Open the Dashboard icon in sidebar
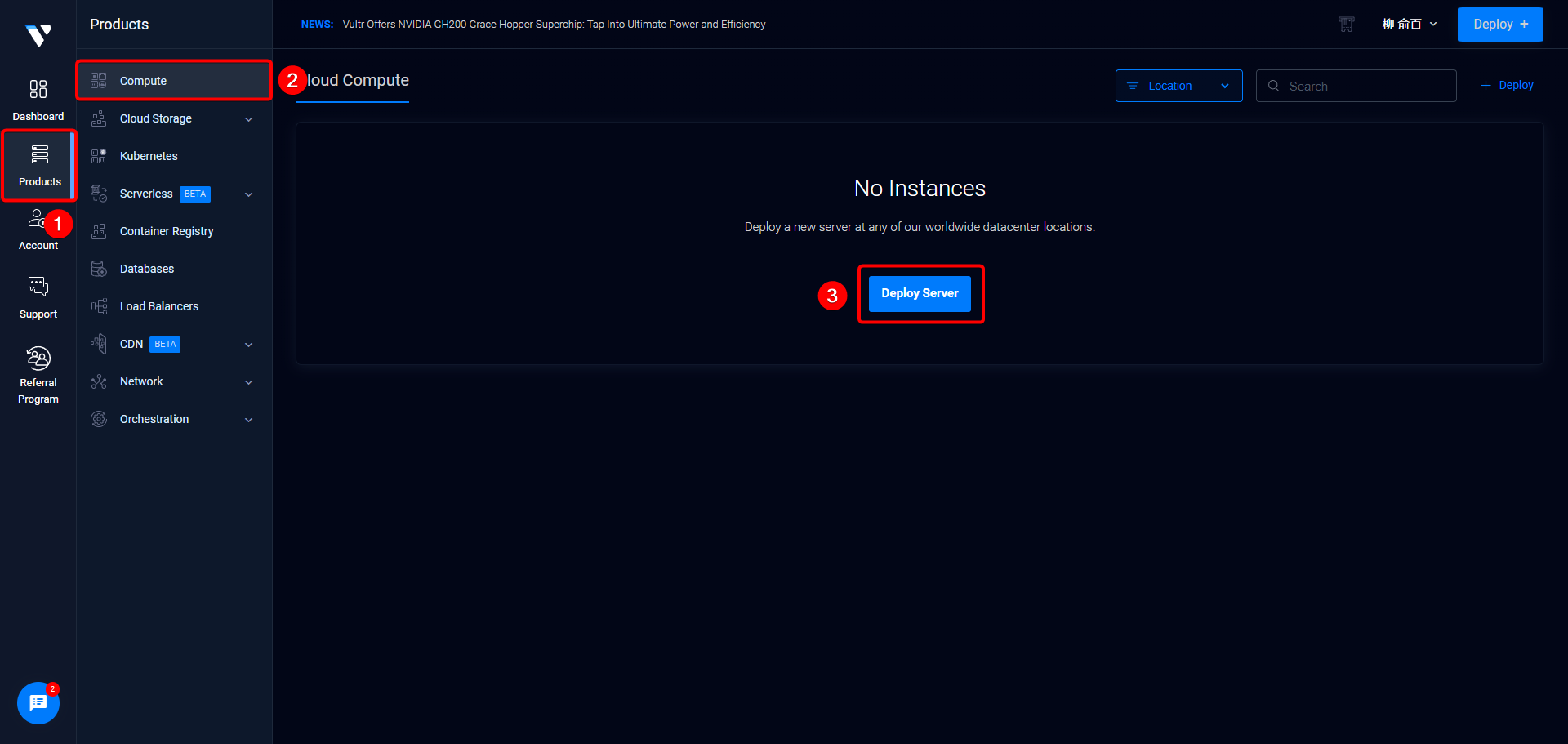This screenshot has width=1568, height=744. point(38,89)
